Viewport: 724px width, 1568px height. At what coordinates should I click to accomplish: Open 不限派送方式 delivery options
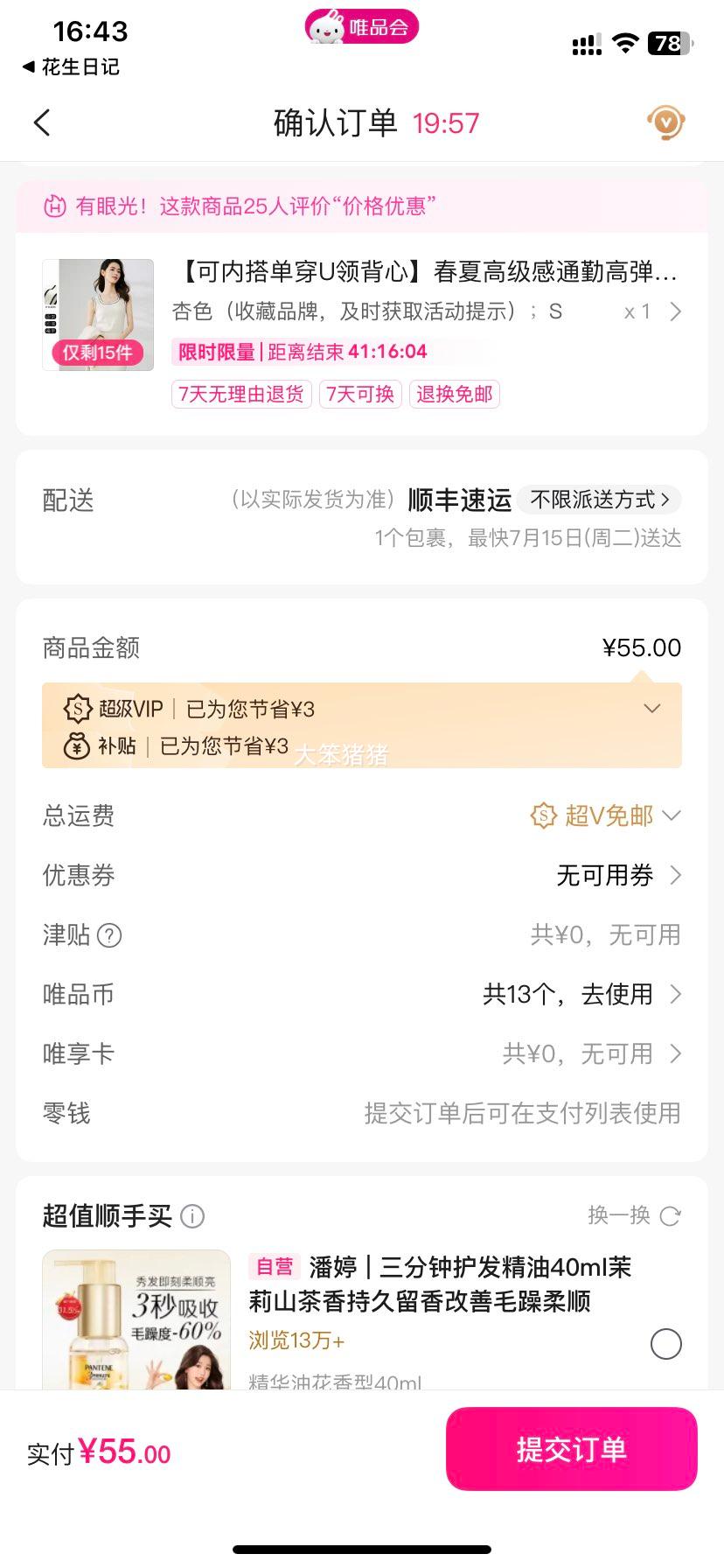[x=600, y=500]
